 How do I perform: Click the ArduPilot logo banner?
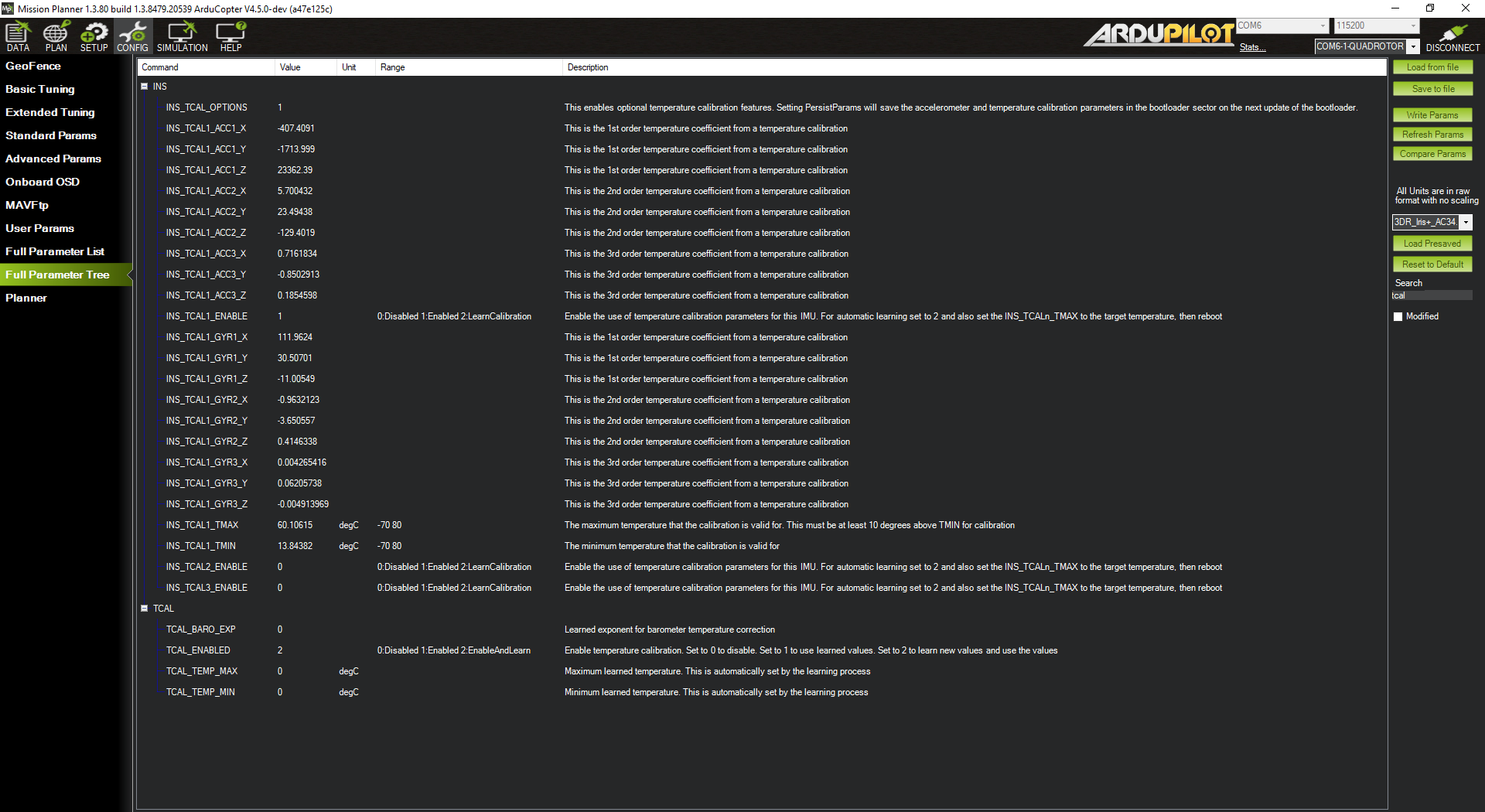point(1158,34)
